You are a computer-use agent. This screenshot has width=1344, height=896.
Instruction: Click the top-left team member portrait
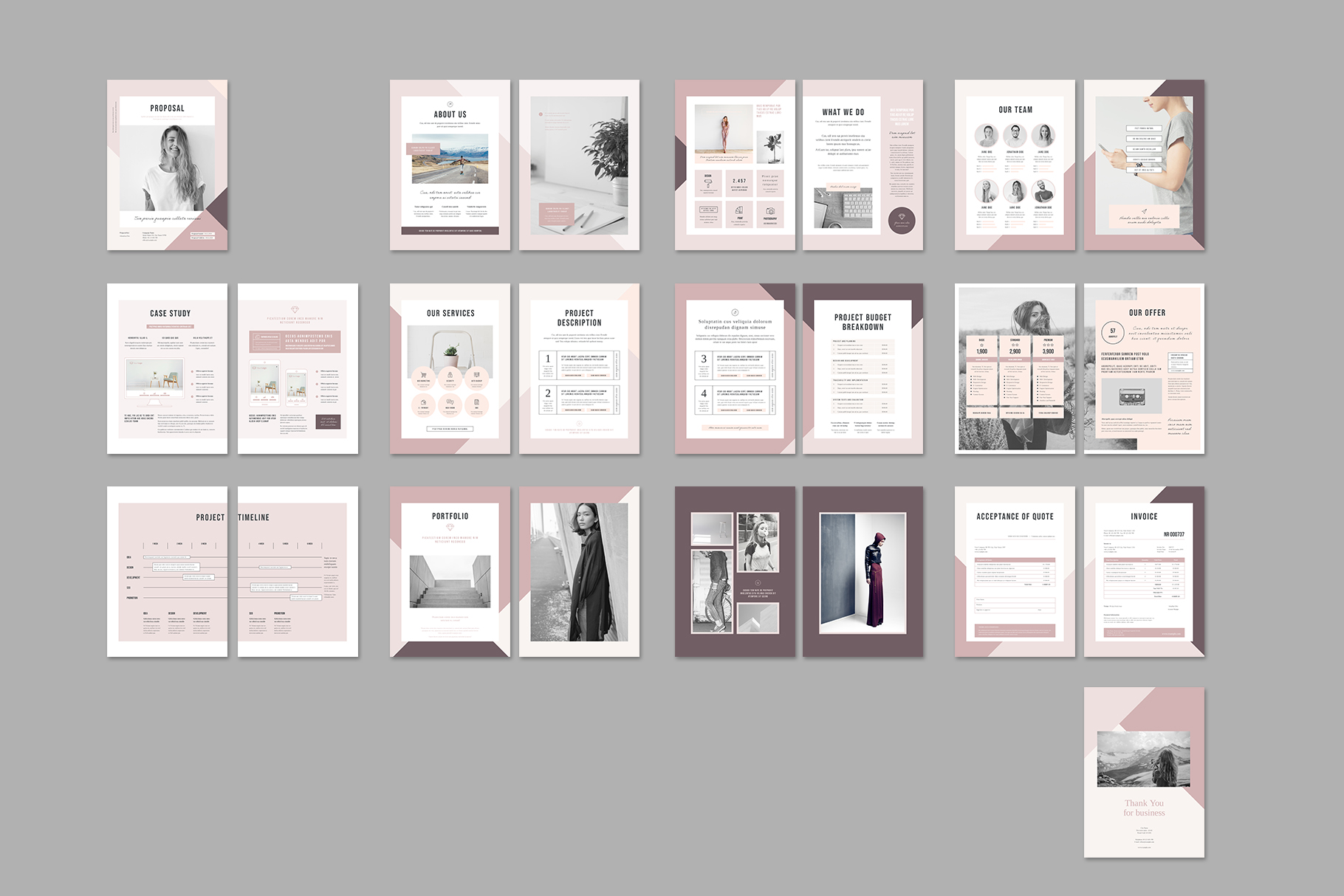click(x=987, y=136)
